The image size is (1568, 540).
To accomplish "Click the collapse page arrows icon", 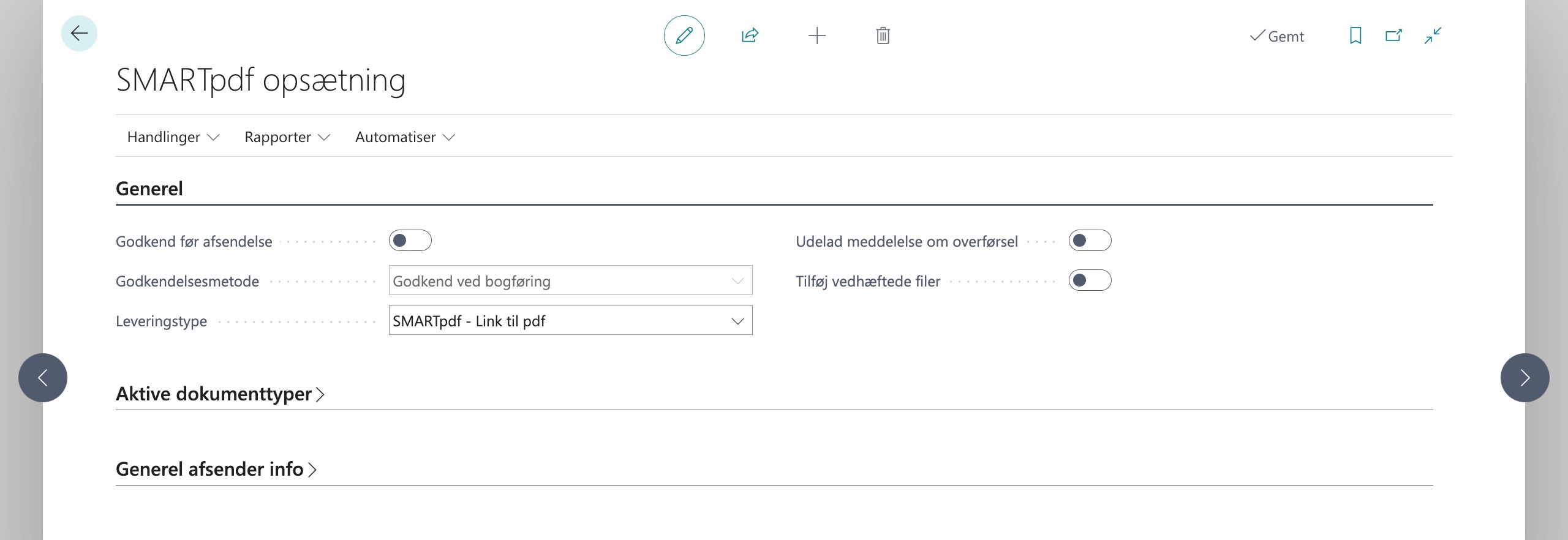I will tap(1433, 36).
